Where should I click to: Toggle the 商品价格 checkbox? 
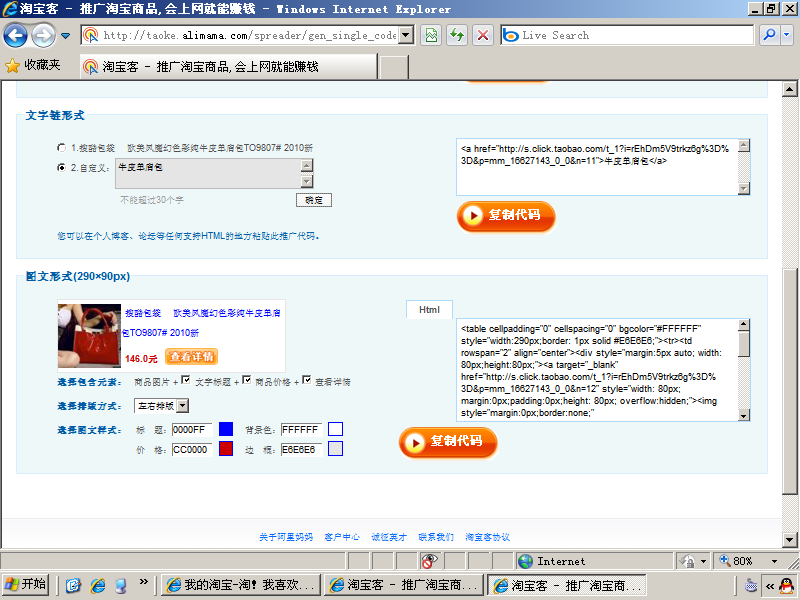coord(246,380)
